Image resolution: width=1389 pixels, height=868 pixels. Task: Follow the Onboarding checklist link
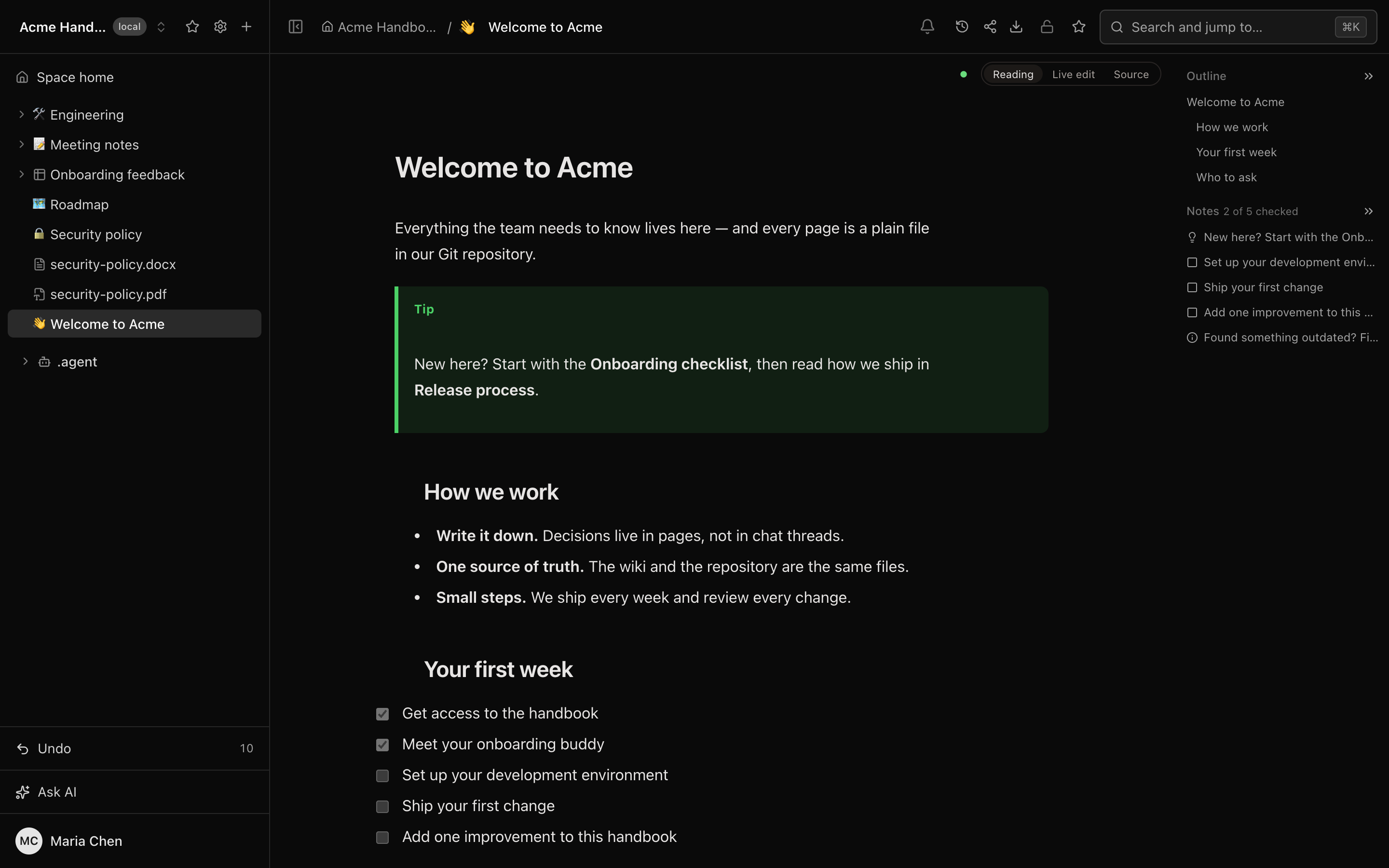click(x=668, y=364)
